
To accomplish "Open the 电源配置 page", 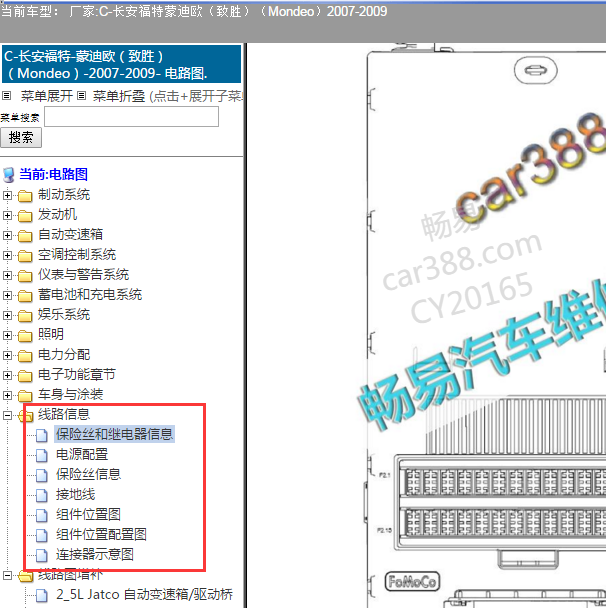I will click(x=82, y=454).
